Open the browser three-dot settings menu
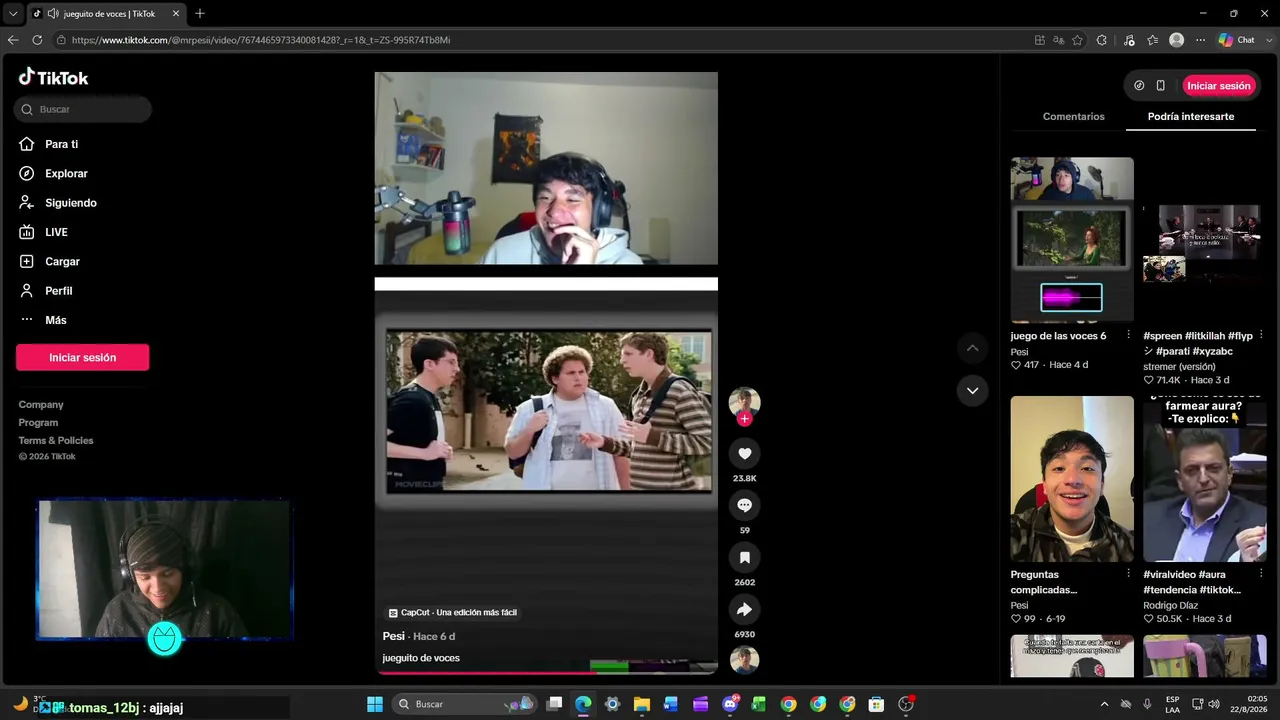The height and width of the screenshot is (720, 1280). [x=1201, y=40]
